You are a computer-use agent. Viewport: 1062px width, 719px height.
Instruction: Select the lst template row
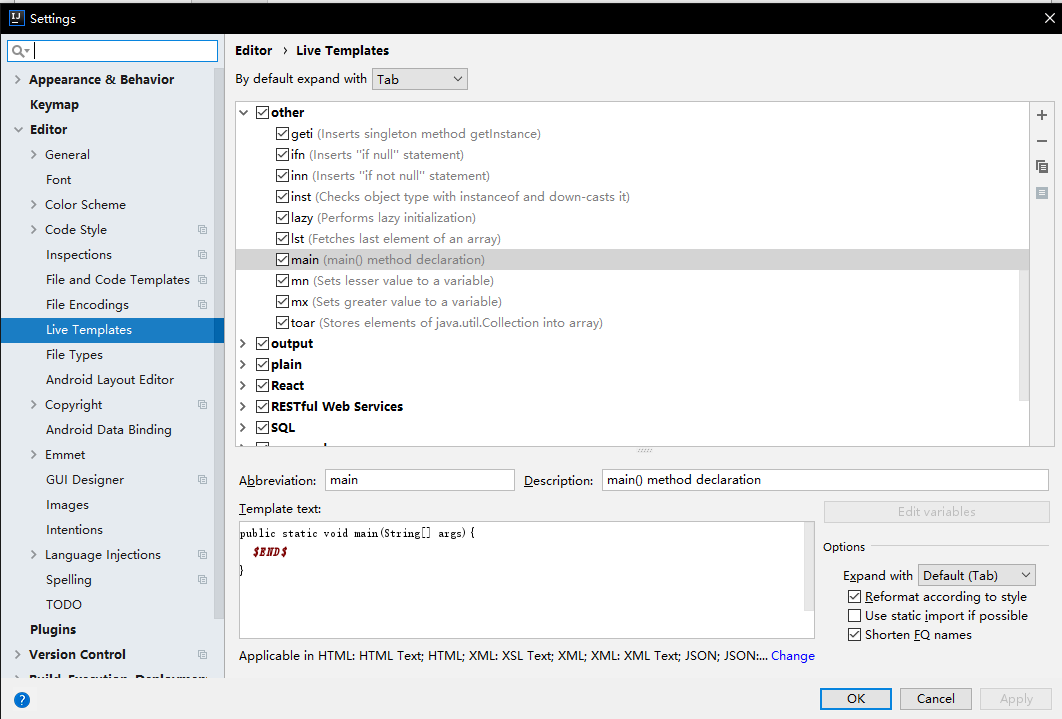click(632, 238)
